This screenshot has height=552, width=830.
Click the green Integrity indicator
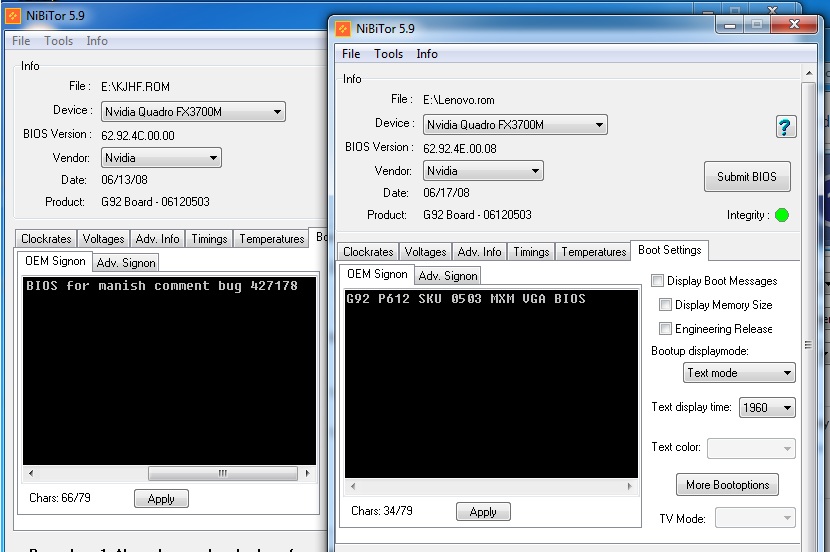coord(781,215)
